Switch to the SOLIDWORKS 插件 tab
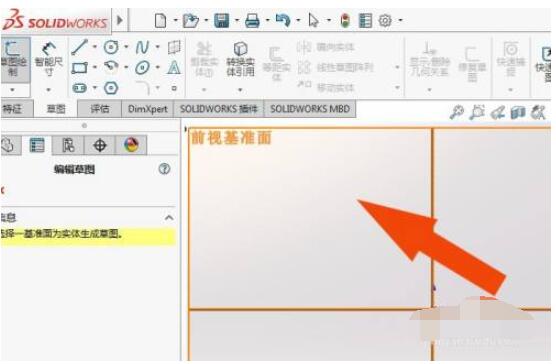The image size is (556, 364). (x=218, y=109)
